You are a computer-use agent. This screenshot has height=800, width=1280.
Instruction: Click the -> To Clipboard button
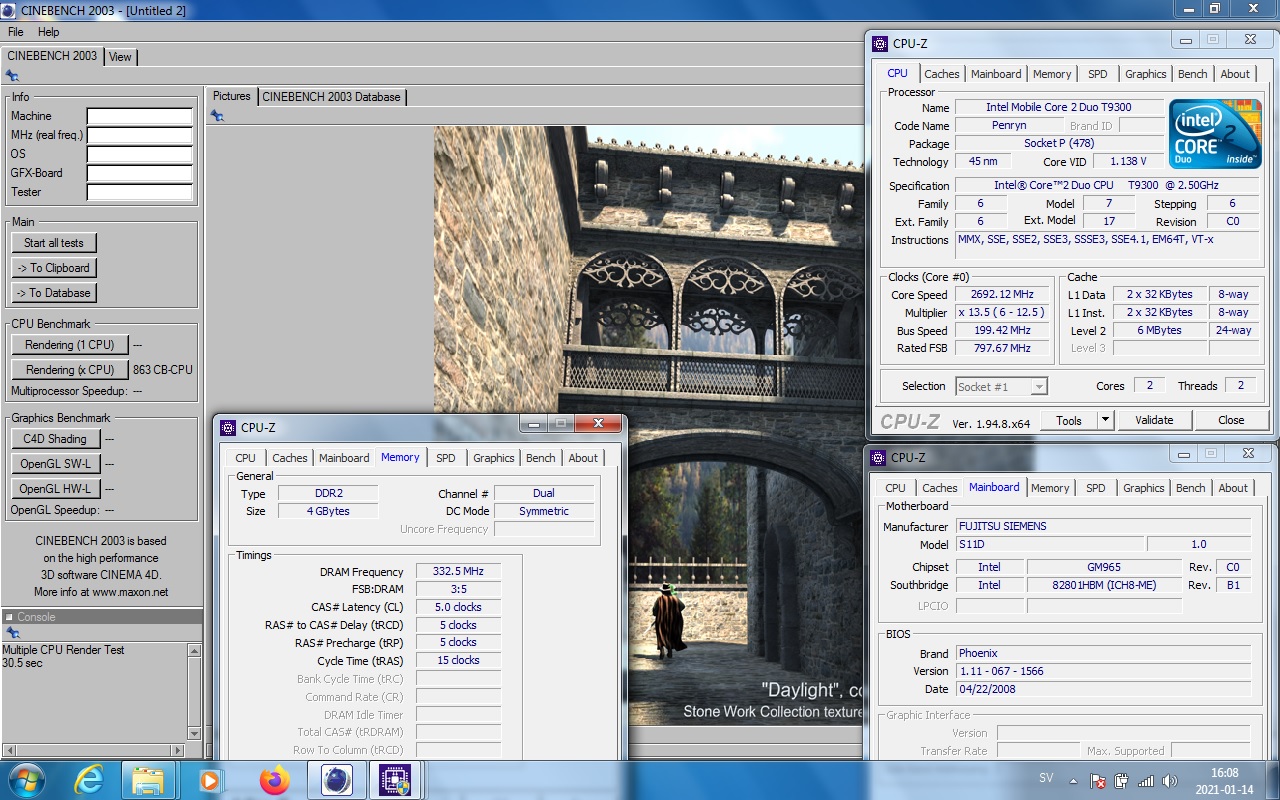[x=54, y=268]
